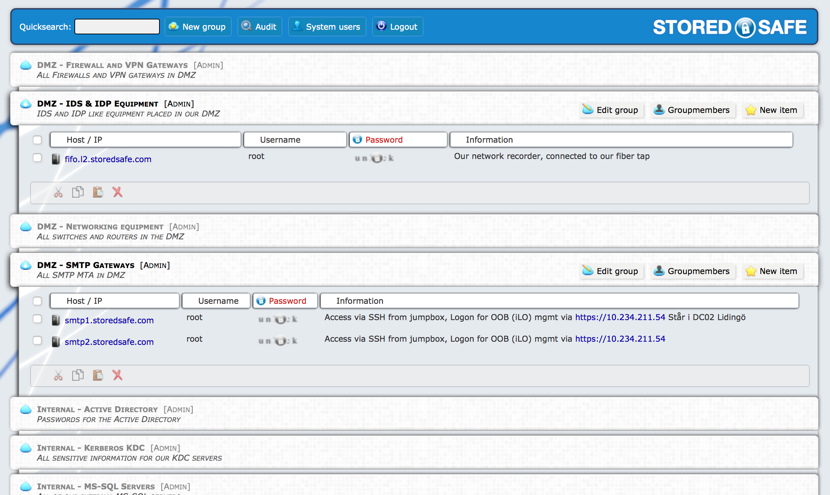Toggle select-all checkbox in SMTP Gateways table
This screenshot has width=830, height=495.
click(37, 301)
